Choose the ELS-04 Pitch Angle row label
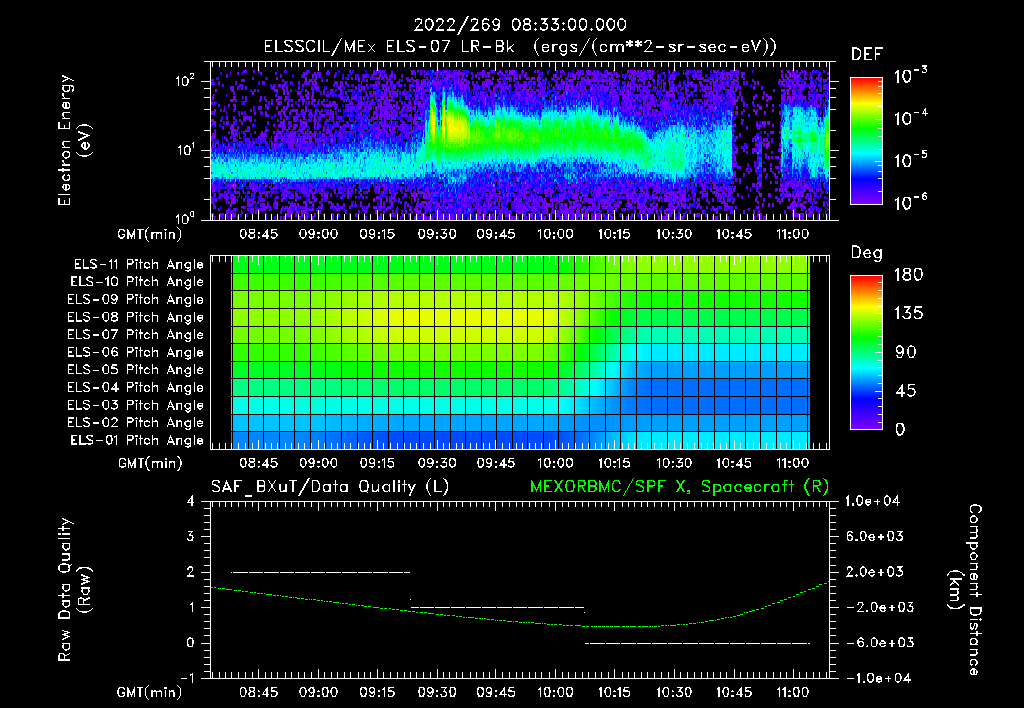1024x708 pixels. click(135, 387)
